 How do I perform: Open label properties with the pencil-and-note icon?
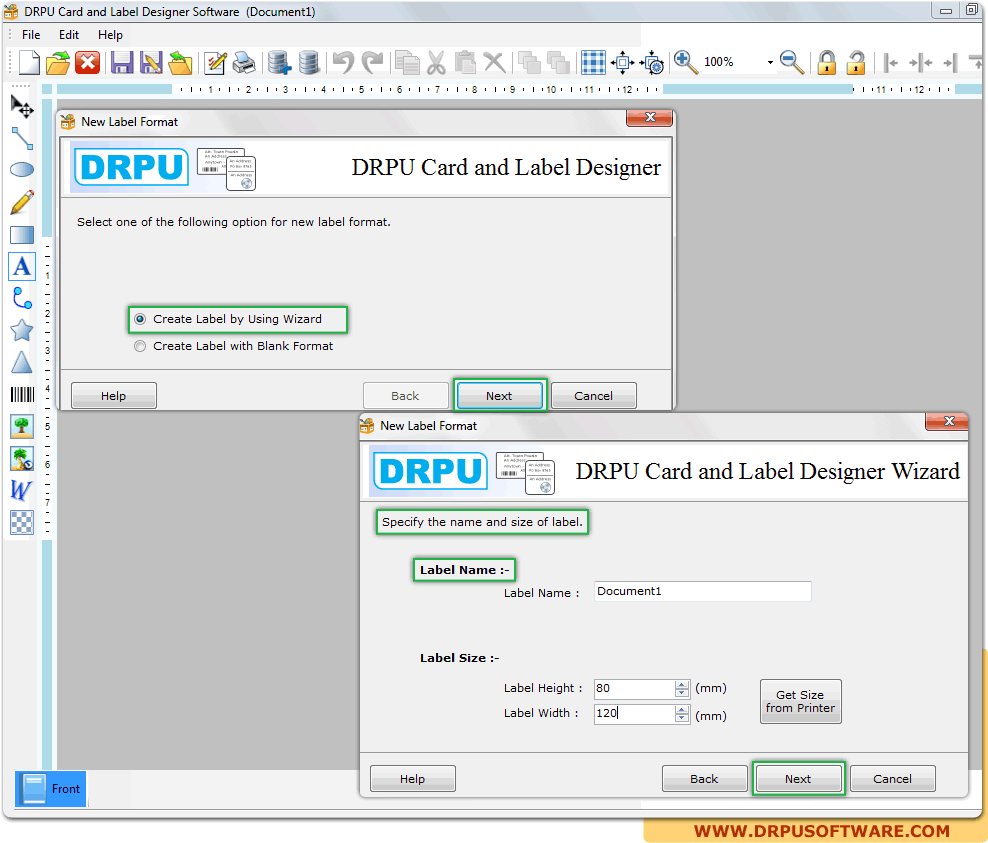click(x=215, y=62)
